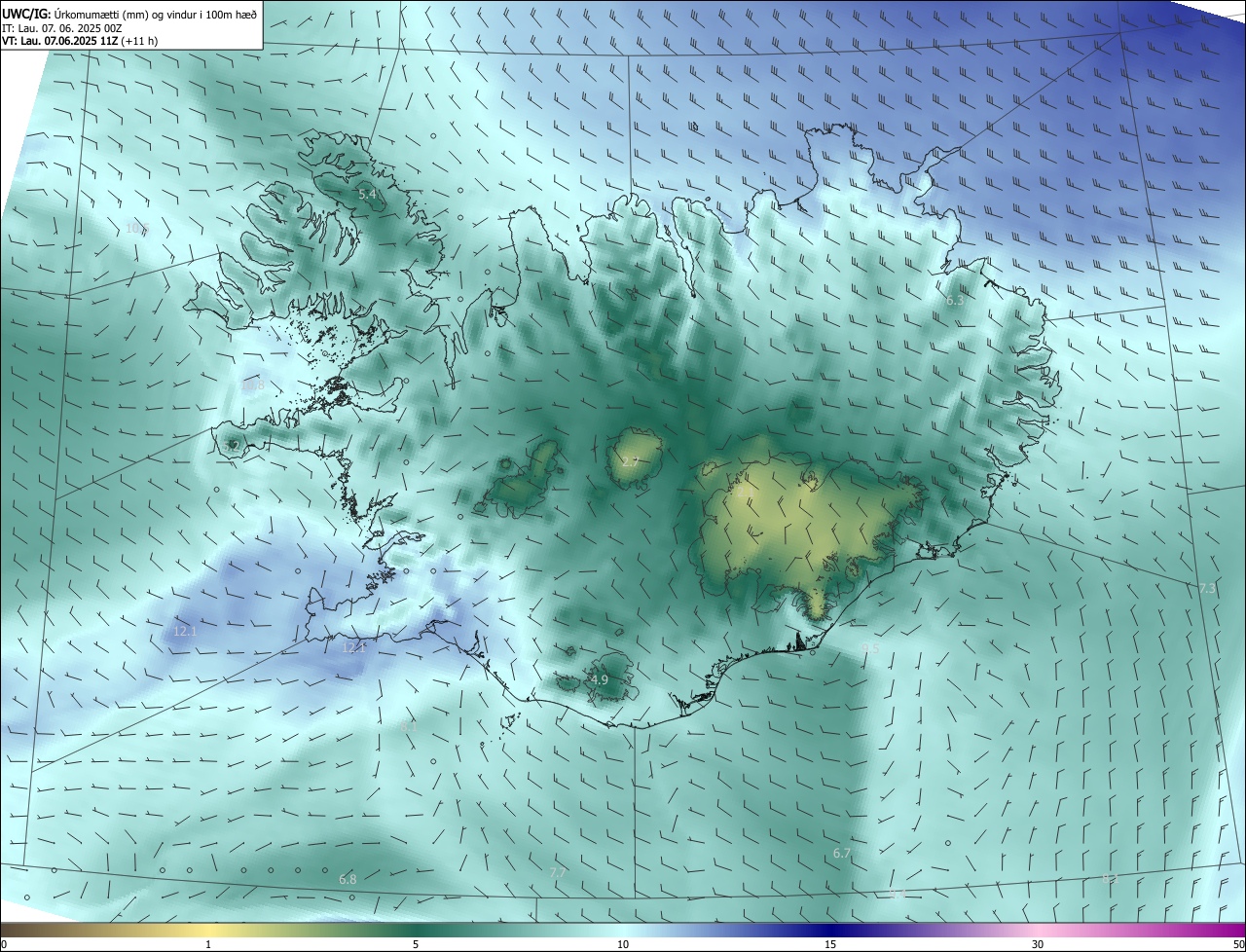Click the 6.3 value label on the map
The width and height of the screenshot is (1246, 952).
pyautogui.click(x=955, y=301)
